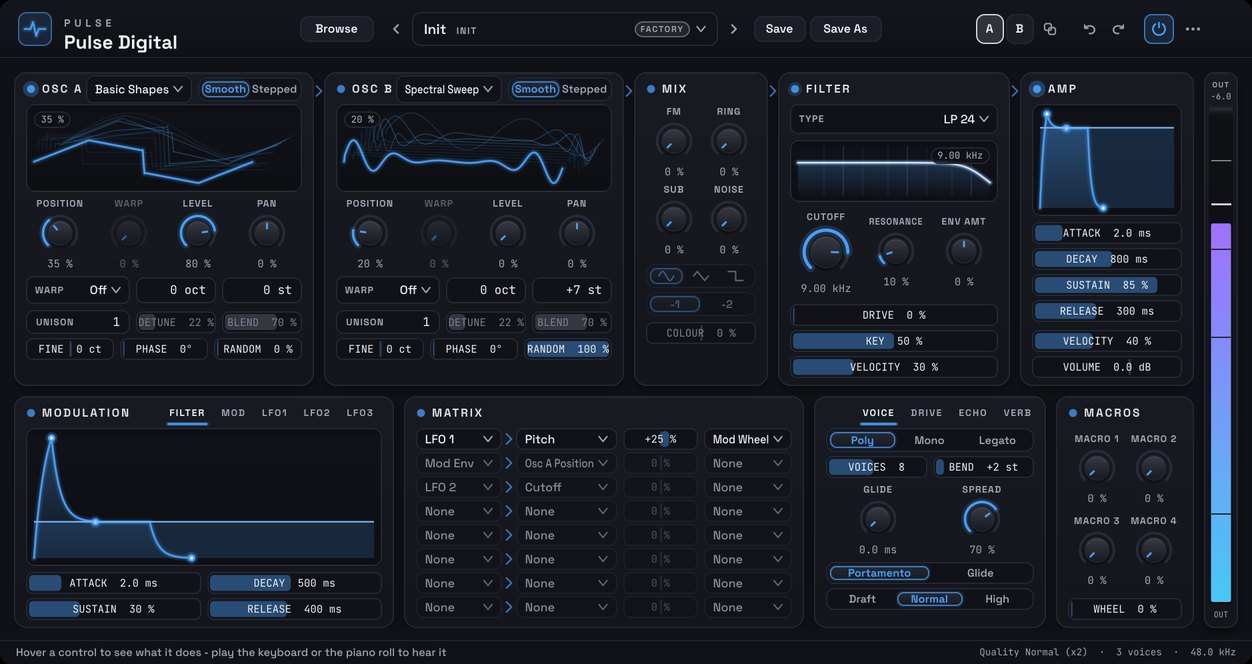
Task: Go to the next preset arrow
Action: point(734,29)
